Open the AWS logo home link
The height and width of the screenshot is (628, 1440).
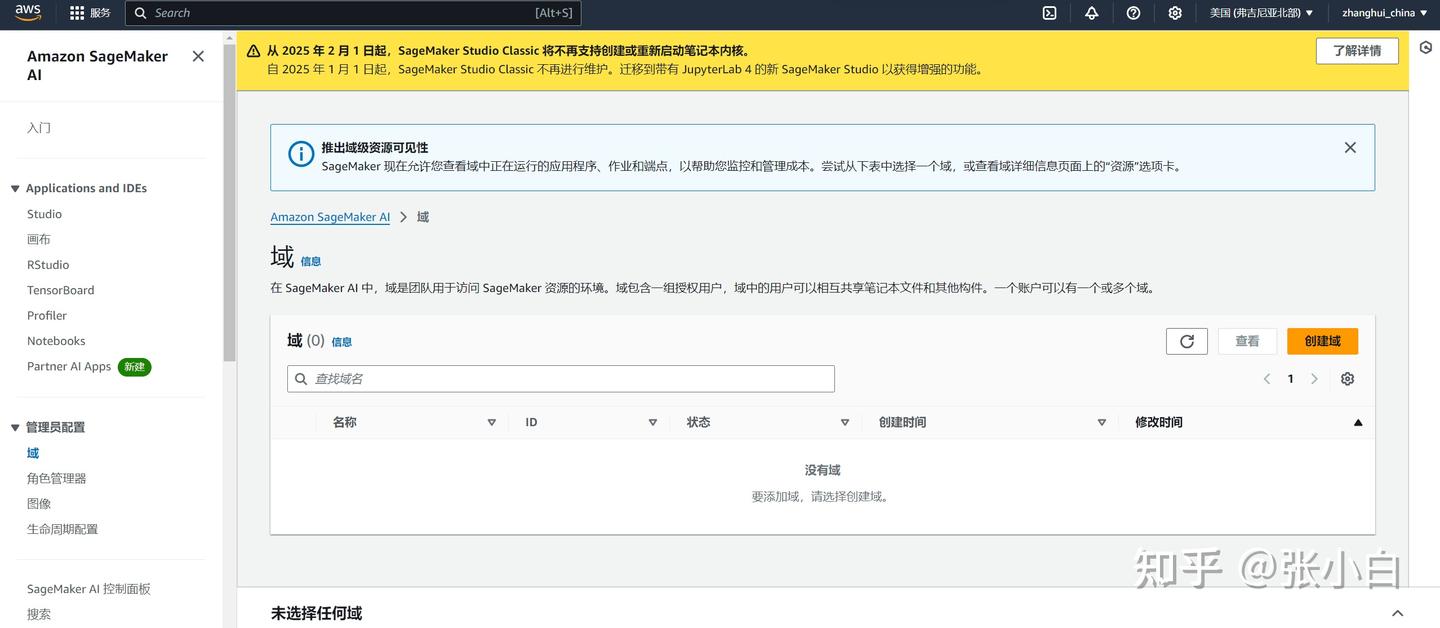point(28,13)
